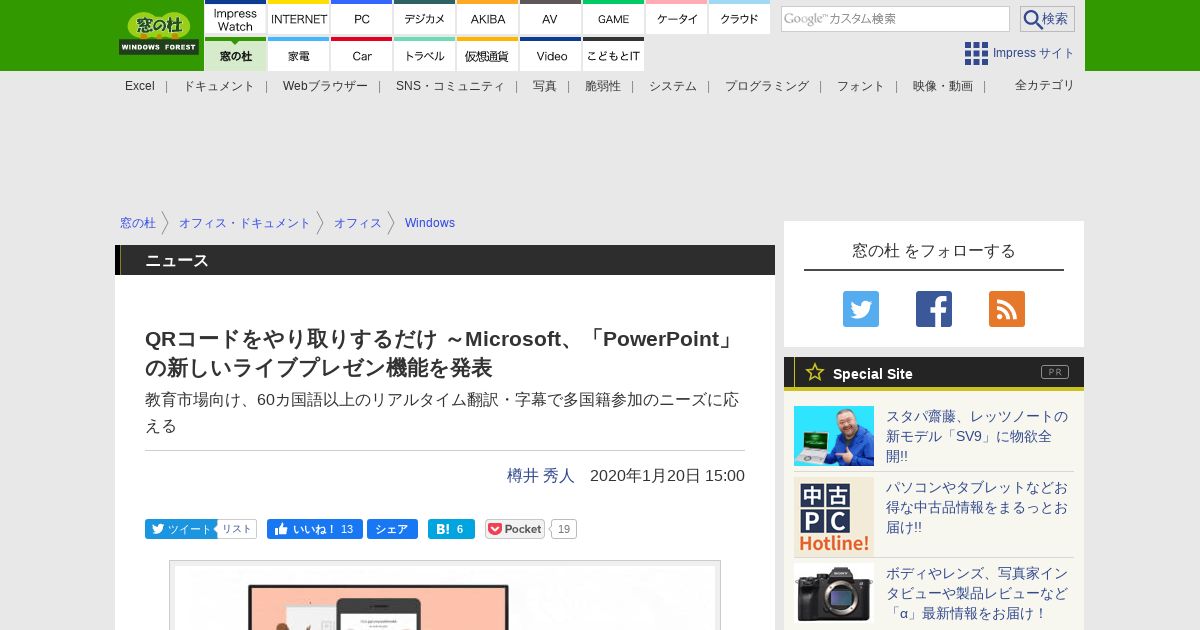Open the フォント category
This screenshot has height=630, width=1200.
pos(861,86)
